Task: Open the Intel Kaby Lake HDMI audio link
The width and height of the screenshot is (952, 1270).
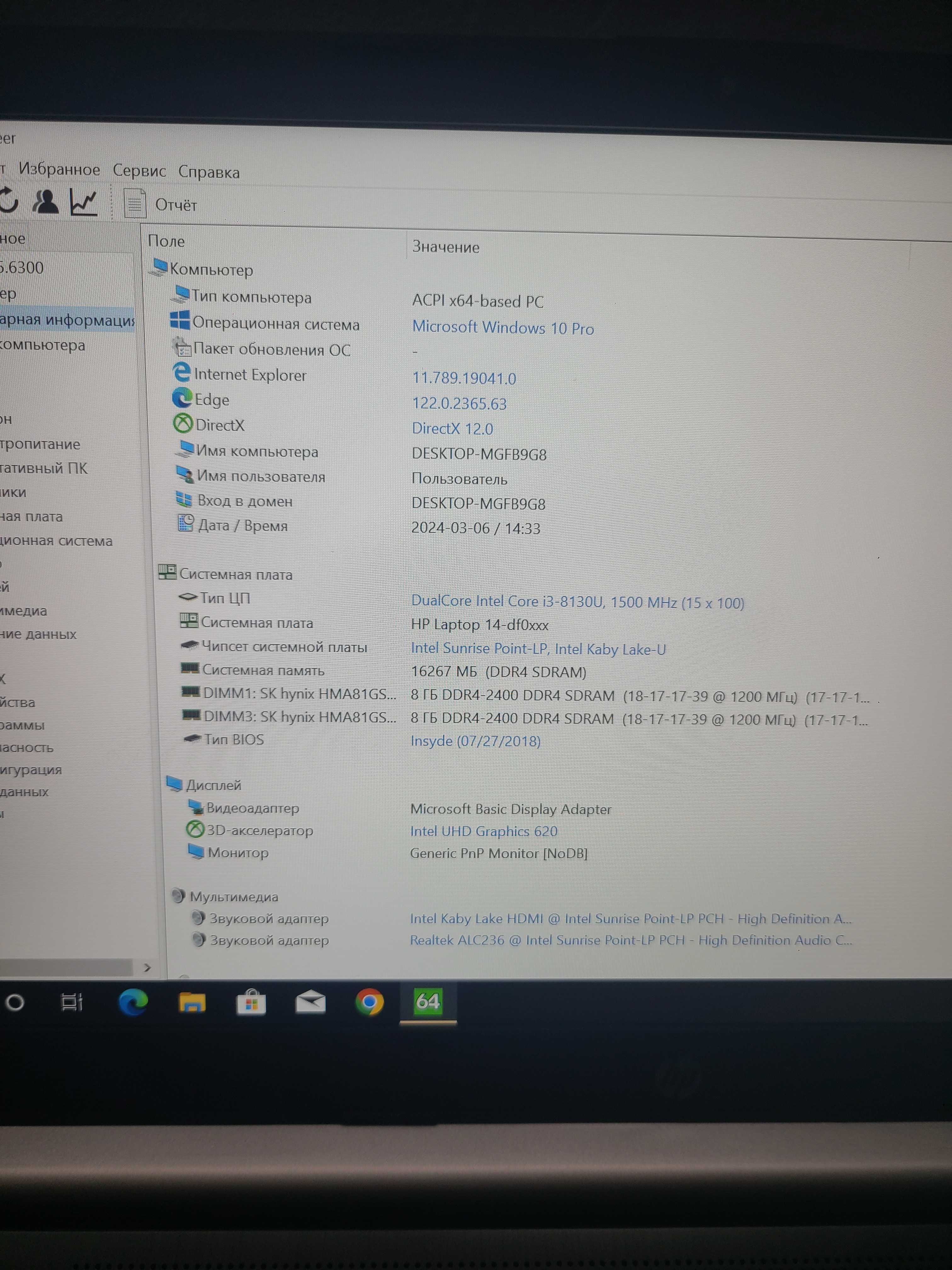Action: click(631, 918)
